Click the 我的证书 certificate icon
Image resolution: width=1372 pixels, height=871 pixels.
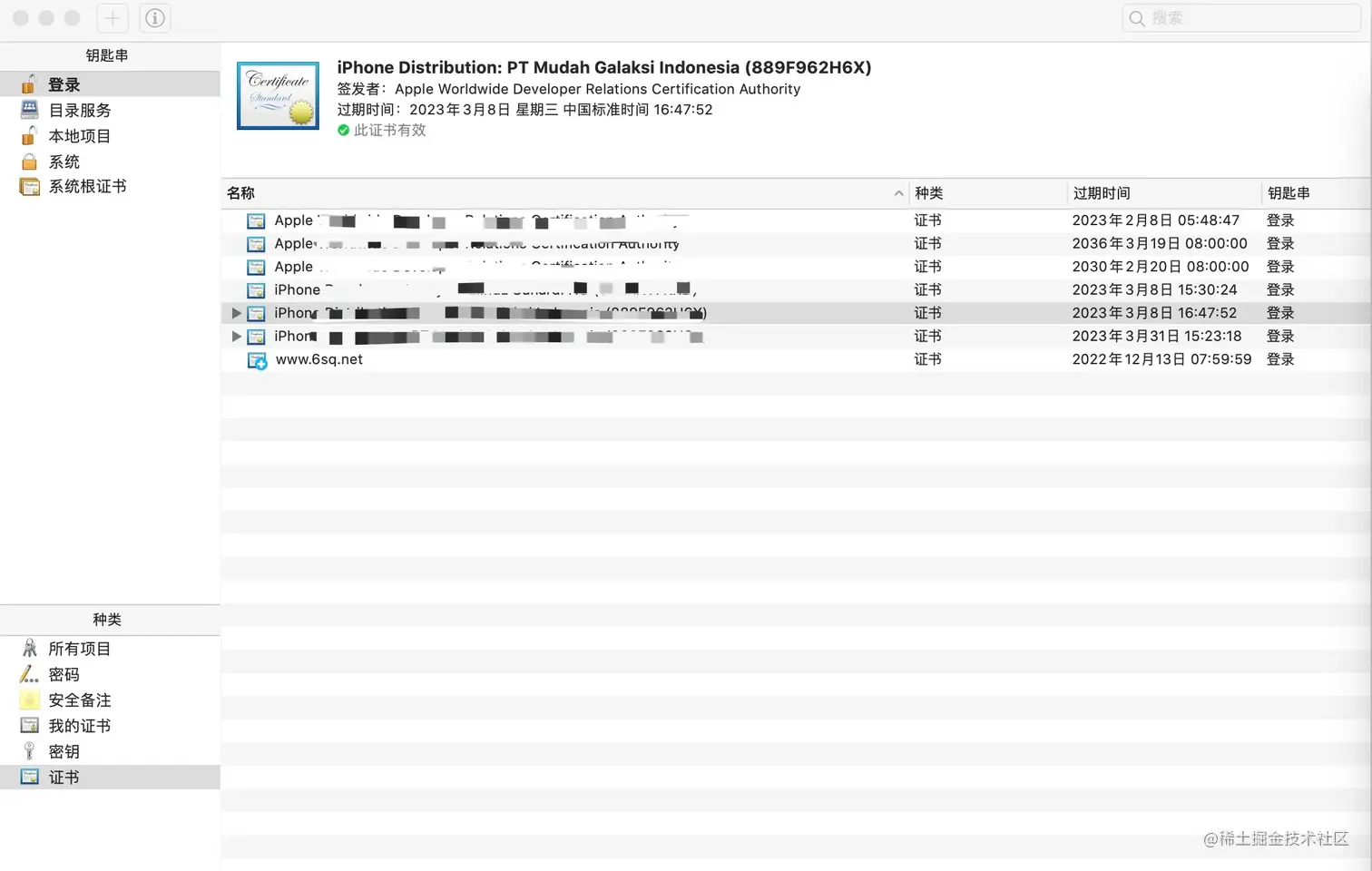(x=29, y=726)
